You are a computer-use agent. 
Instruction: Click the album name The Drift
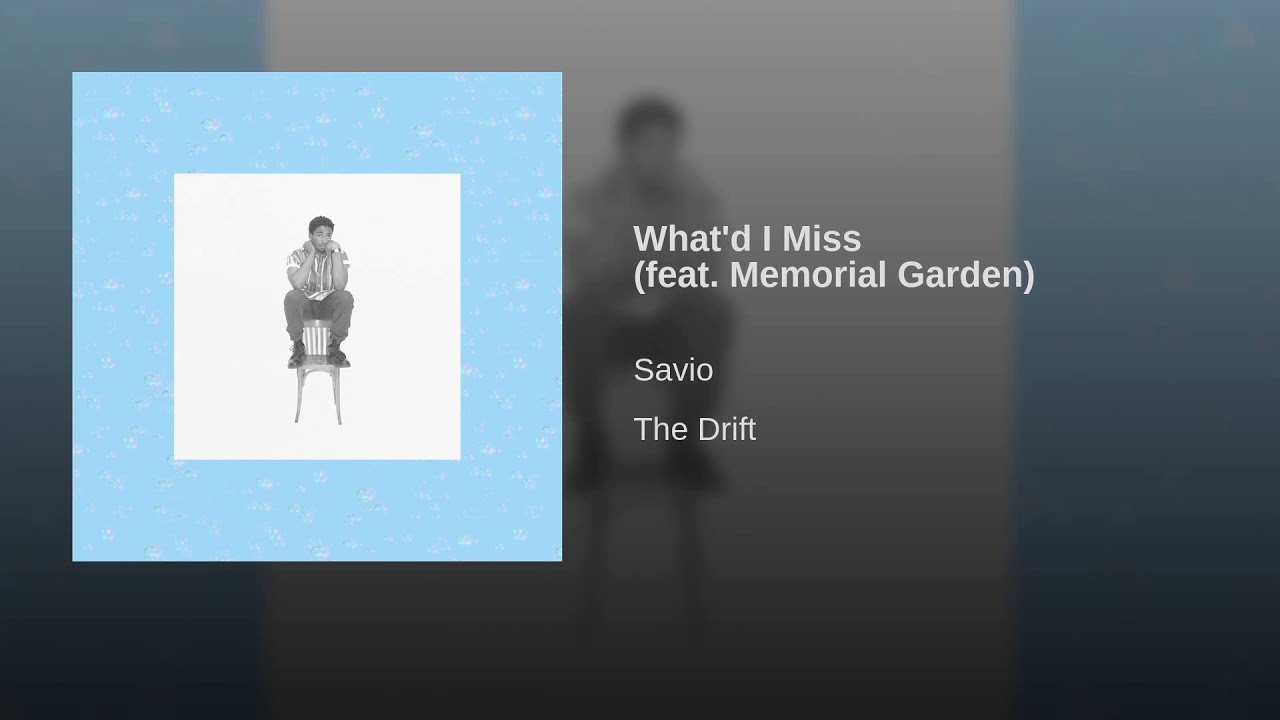(695, 429)
